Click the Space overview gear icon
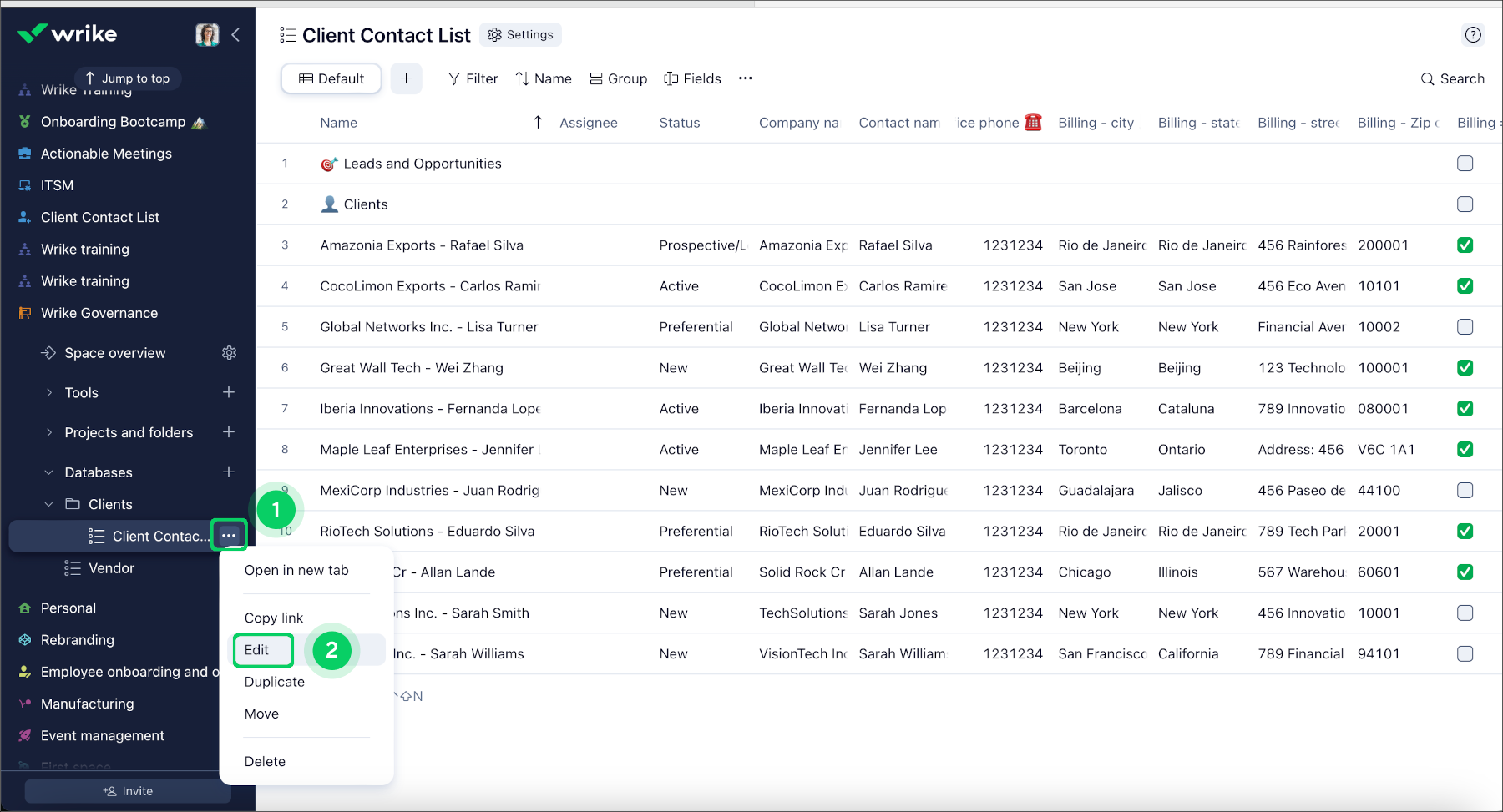Screen dimensions: 1503x812 click(x=229, y=352)
